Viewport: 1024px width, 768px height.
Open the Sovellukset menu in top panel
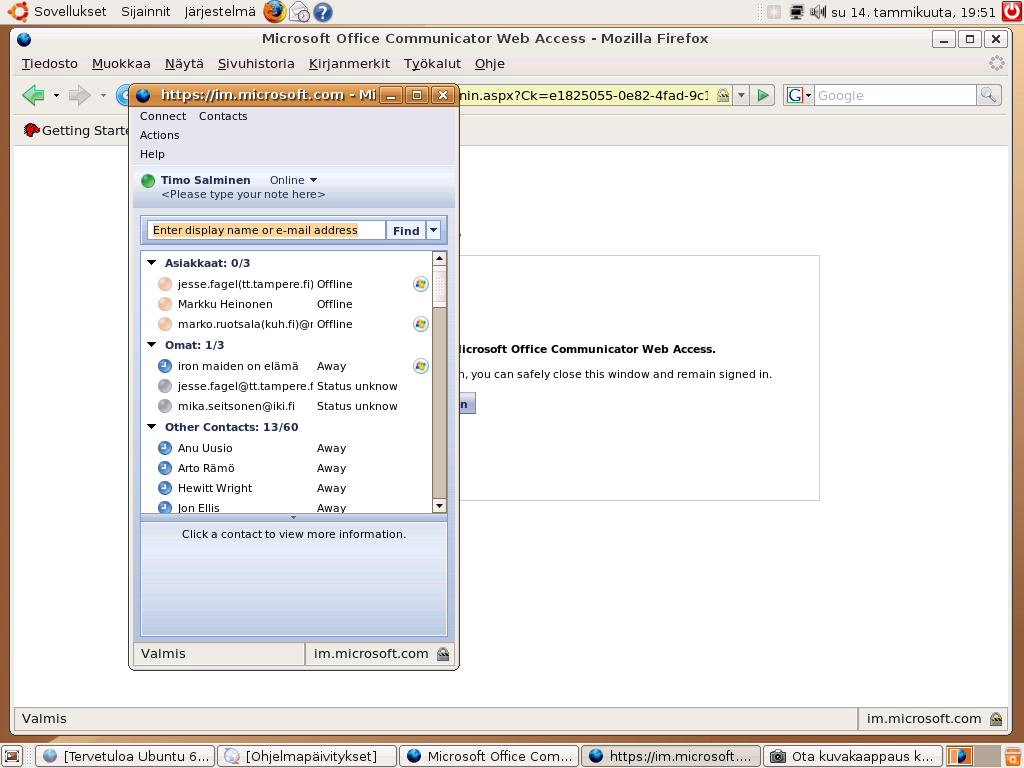70,12
